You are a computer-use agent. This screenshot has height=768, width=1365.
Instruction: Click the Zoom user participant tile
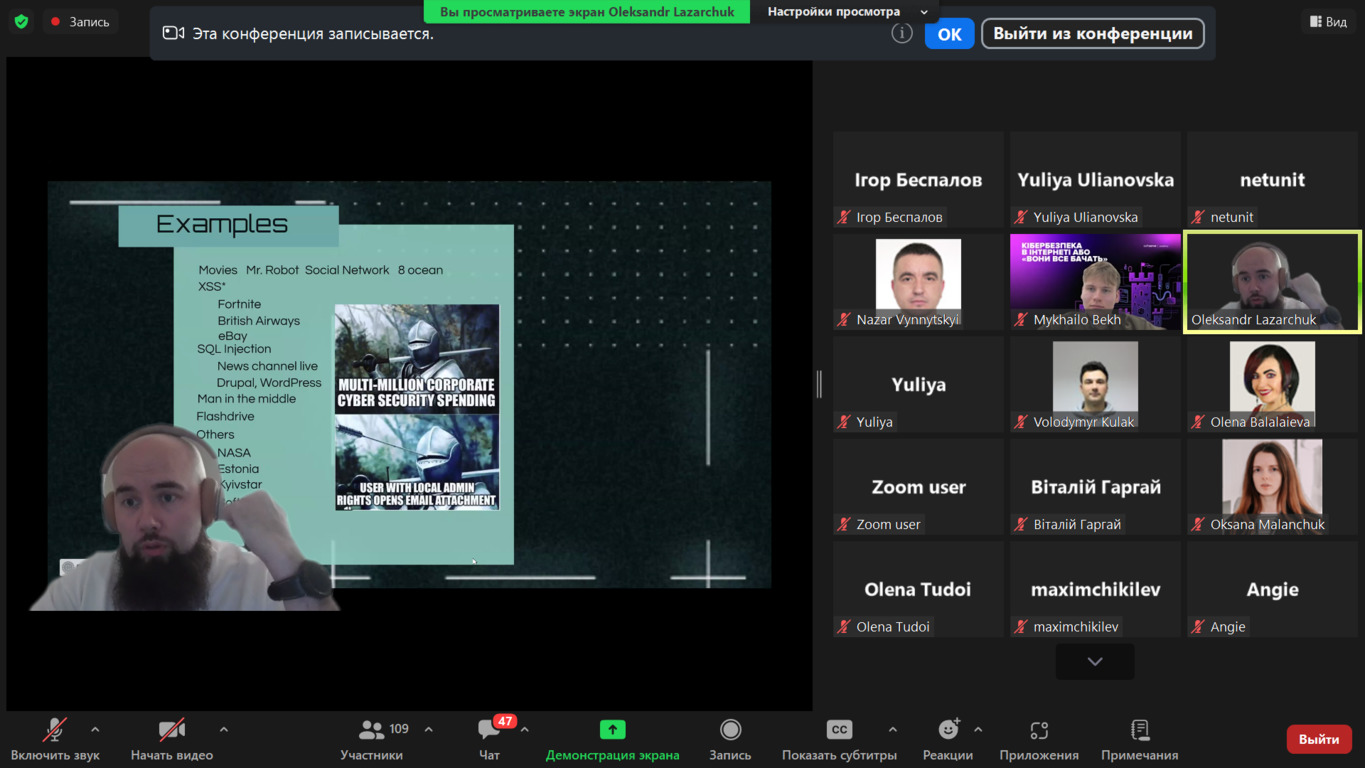(x=918, y=487)
